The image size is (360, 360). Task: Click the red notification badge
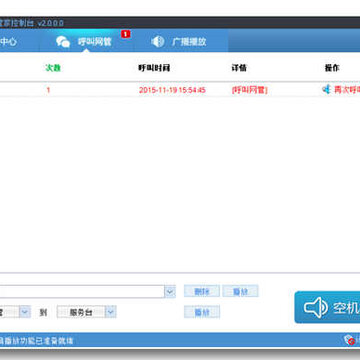pyautogui.click(x=126, y=34)
